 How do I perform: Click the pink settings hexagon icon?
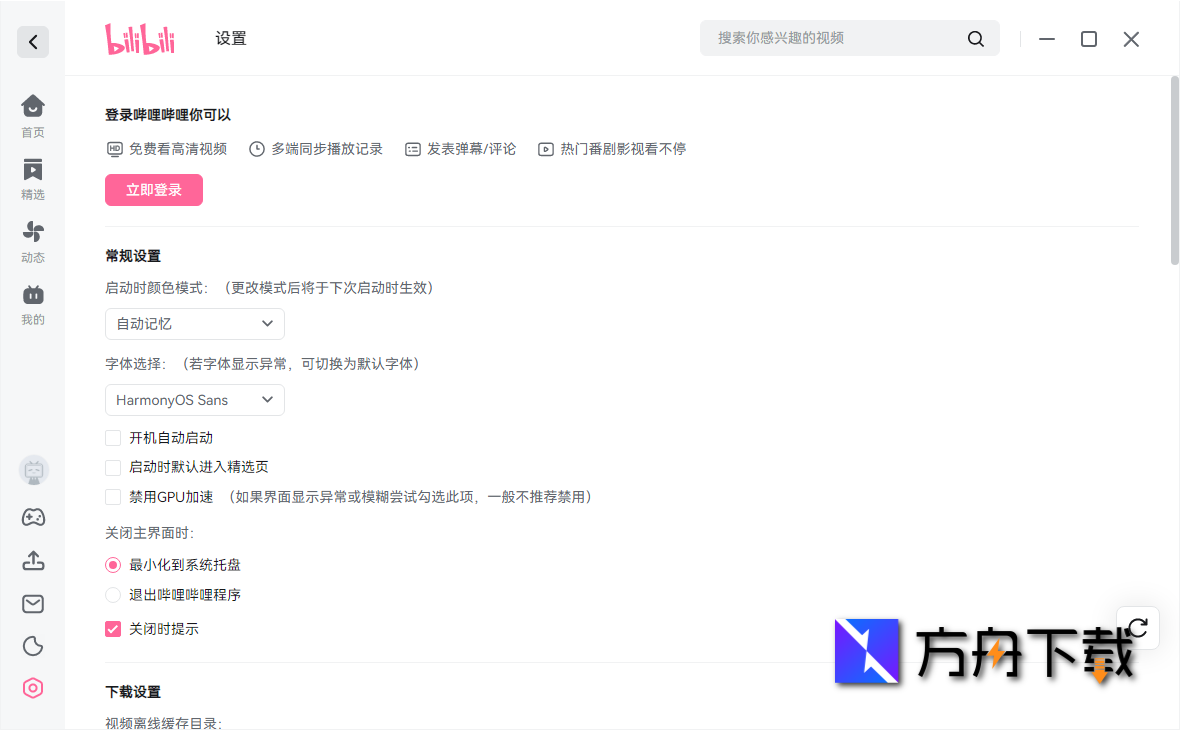tap(32, 688)
